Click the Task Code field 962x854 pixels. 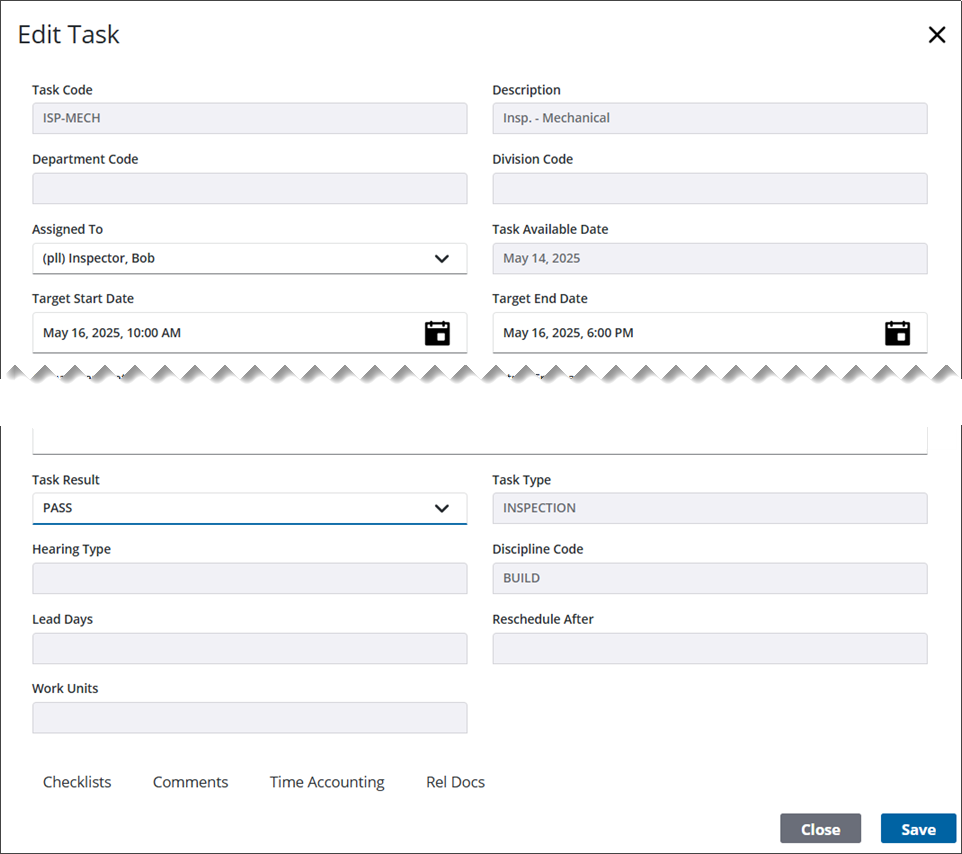249,118
